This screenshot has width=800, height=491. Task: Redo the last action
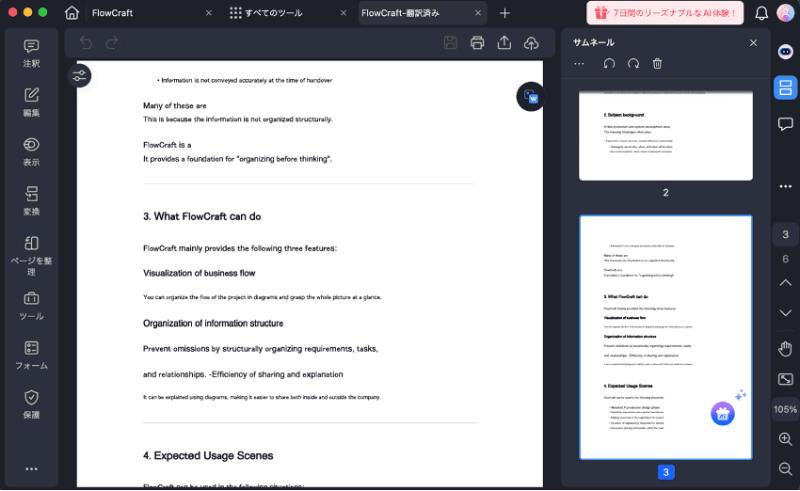coord(112,43)
